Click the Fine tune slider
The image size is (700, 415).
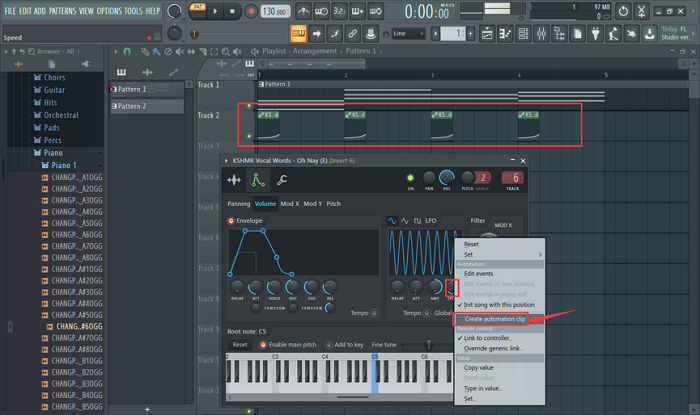(x=427, y=344)
